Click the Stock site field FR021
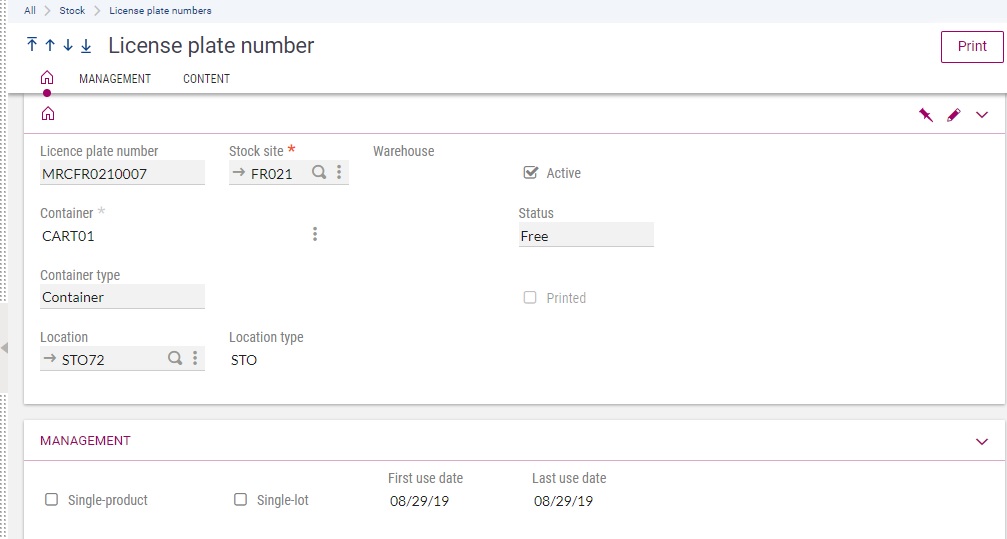1007x539 pixels. [x=288, y=173]
